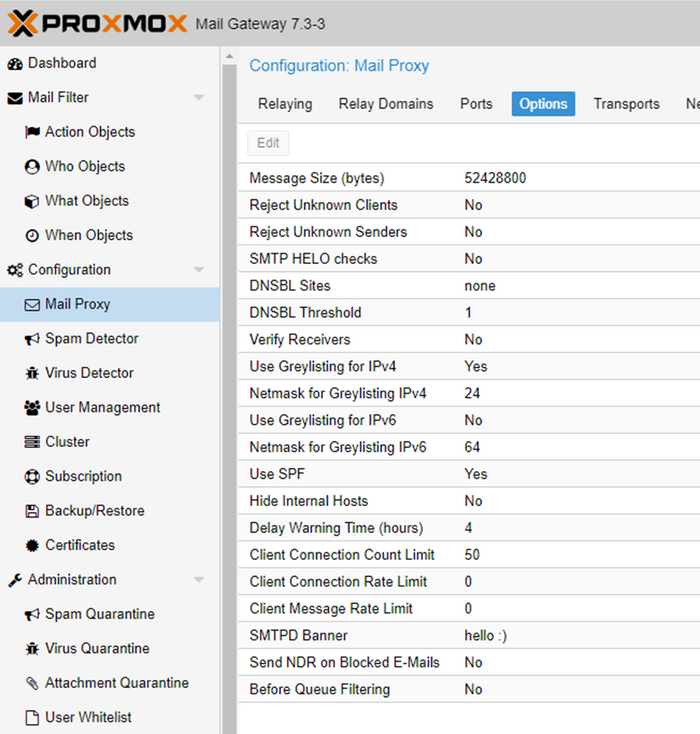Collapse the Mail Filter section arrow
Viewport: 700px width, 734px height.
pyautogui.click(x=199, y=98)
